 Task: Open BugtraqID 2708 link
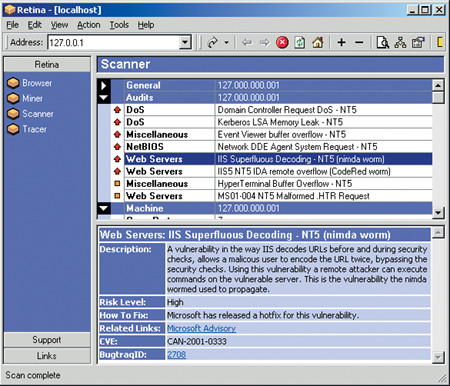(176, 354)
